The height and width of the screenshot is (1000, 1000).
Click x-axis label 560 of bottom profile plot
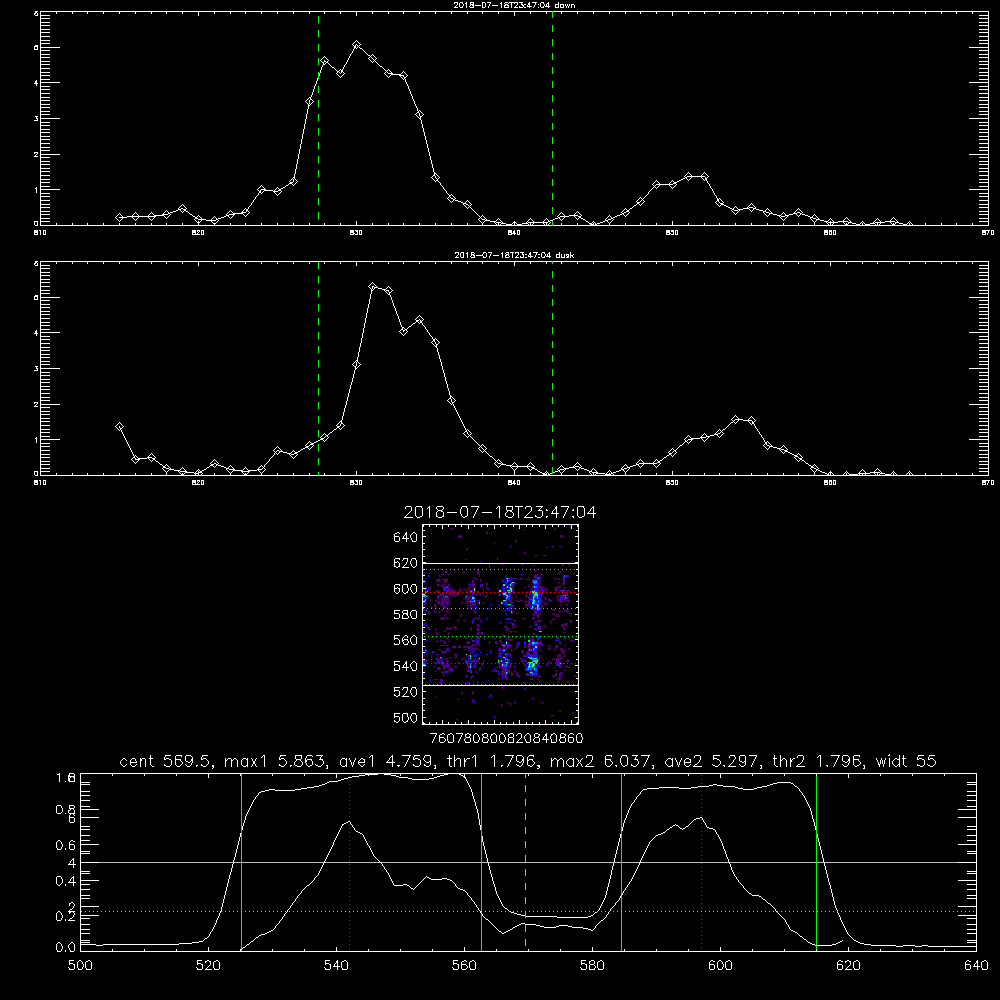pyautogui.click(x=464, y=966)
